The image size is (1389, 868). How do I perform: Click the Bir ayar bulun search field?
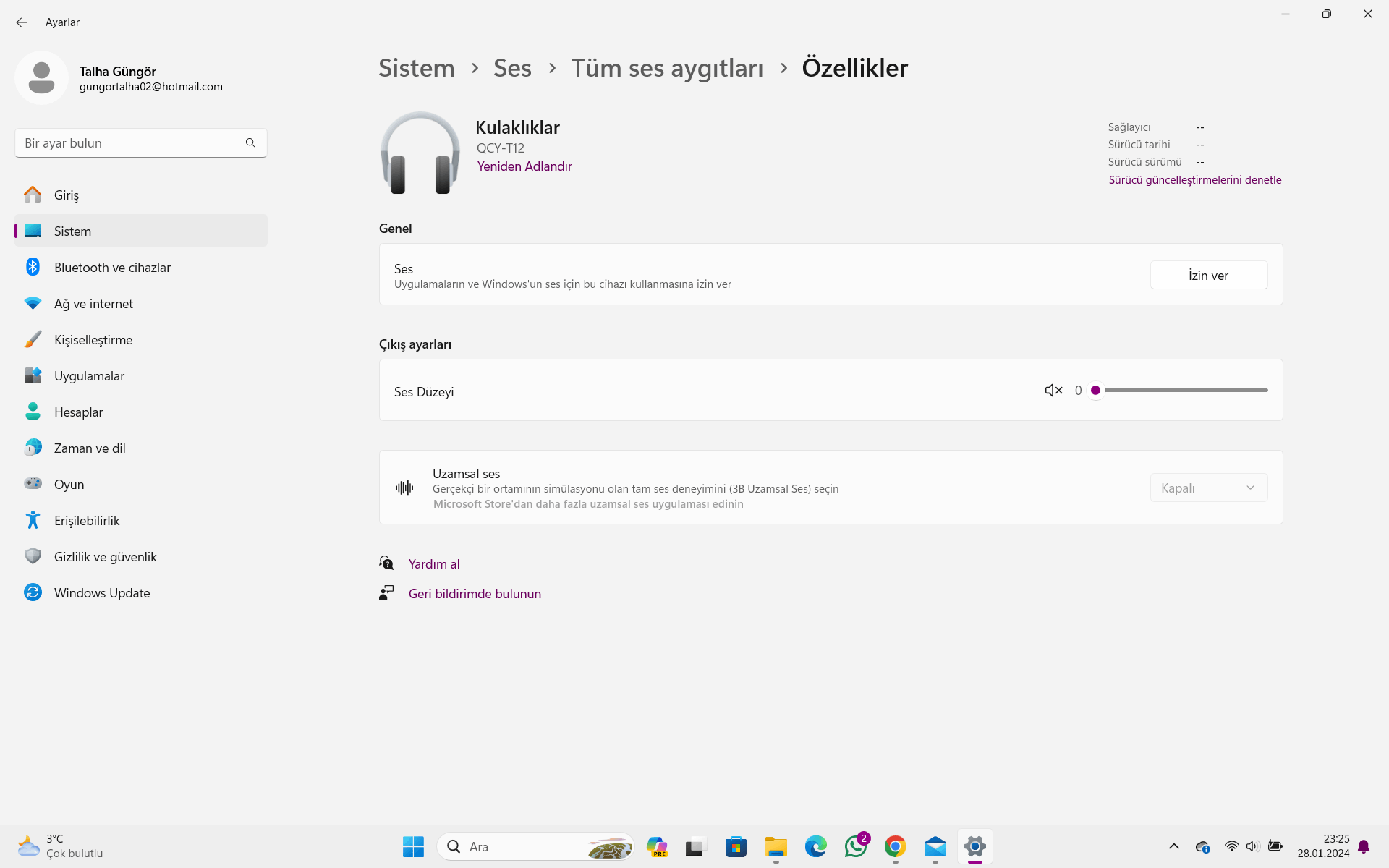tap(130, 143)
